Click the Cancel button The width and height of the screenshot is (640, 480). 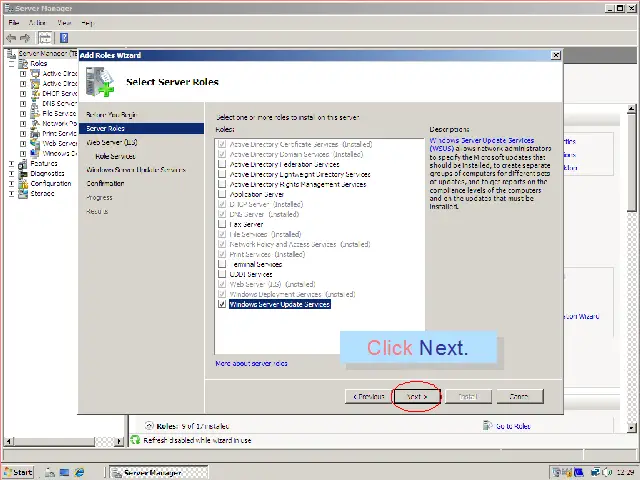pos(520,396)
